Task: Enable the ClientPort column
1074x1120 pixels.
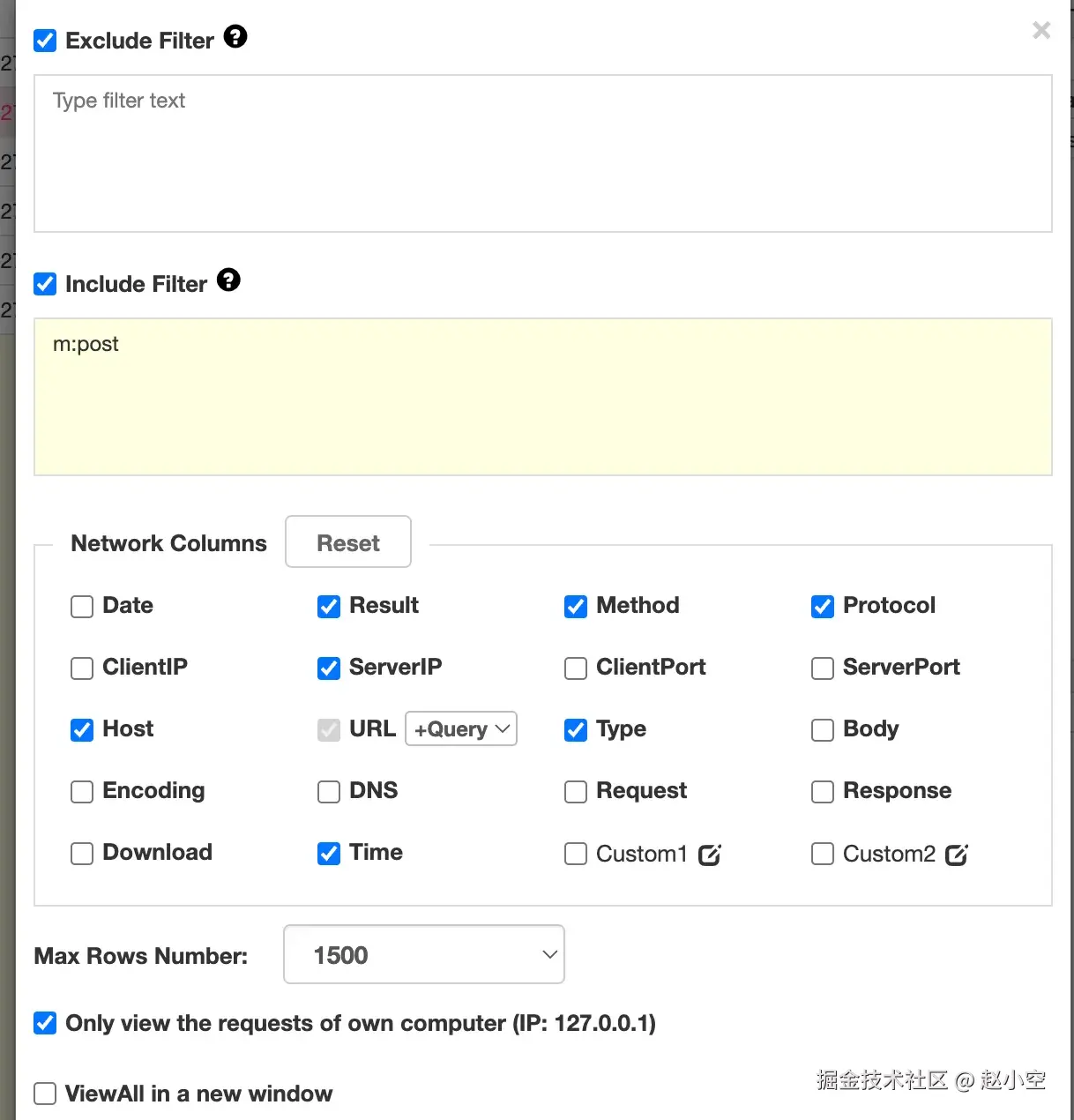Action: coord(576,668)
